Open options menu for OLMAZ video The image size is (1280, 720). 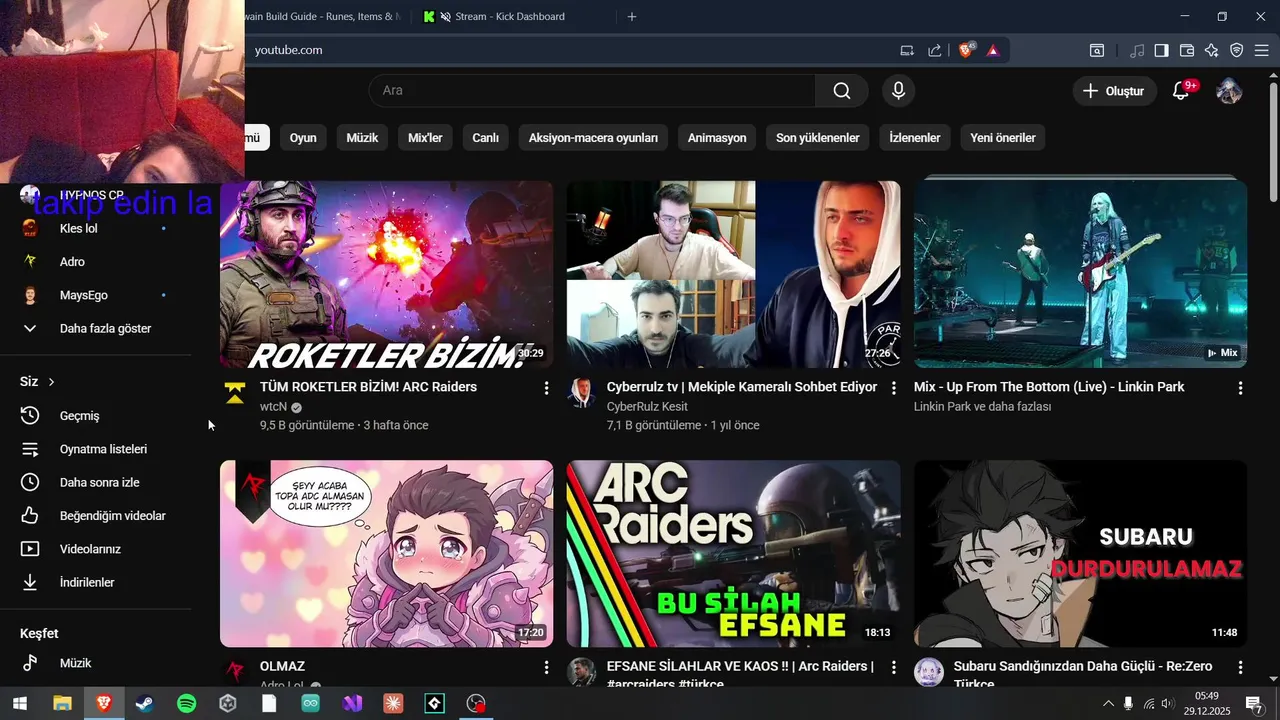[546, 667]
